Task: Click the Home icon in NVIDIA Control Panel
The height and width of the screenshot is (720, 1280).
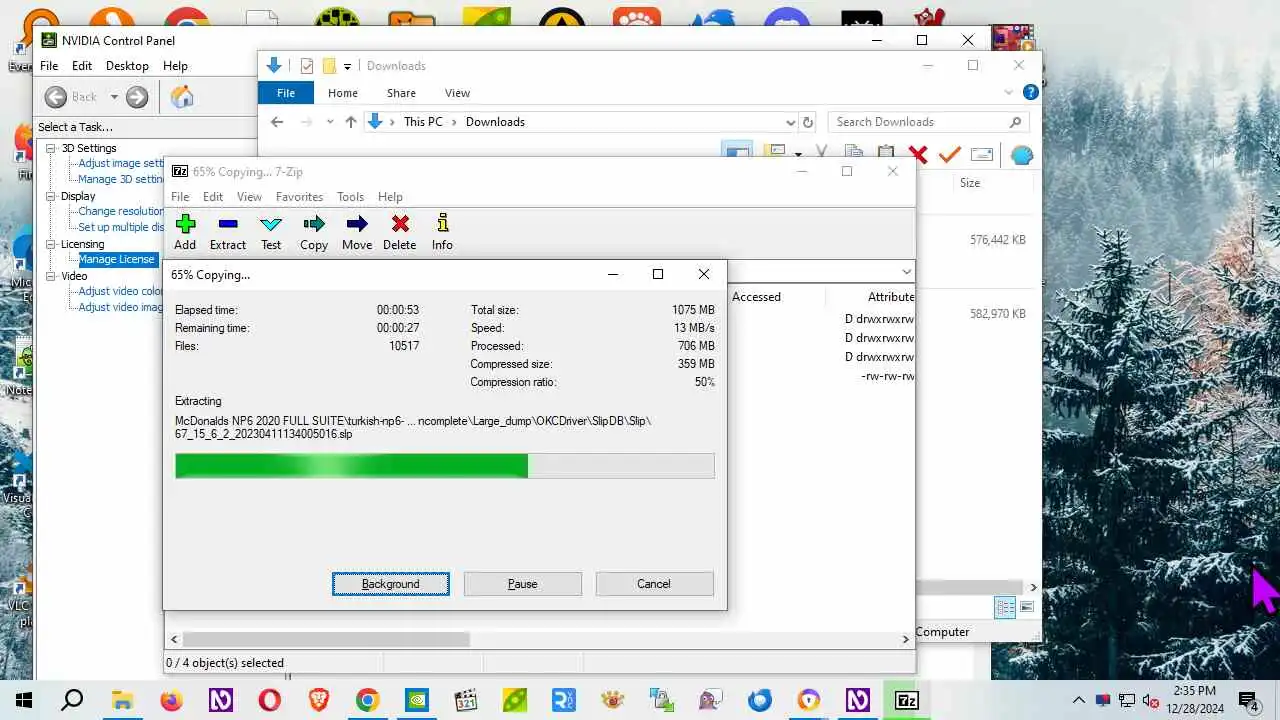Action: (182, 97)
